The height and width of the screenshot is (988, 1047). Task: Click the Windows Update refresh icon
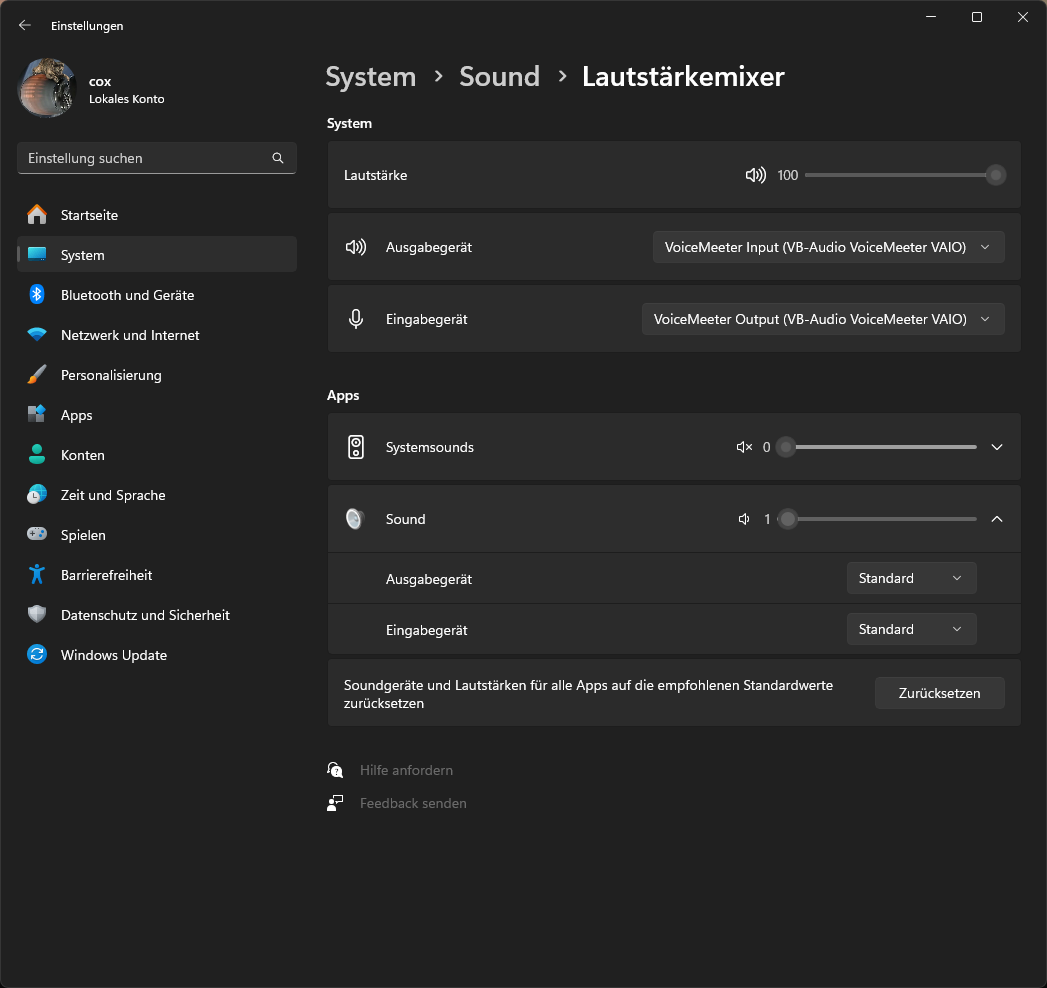37,655
